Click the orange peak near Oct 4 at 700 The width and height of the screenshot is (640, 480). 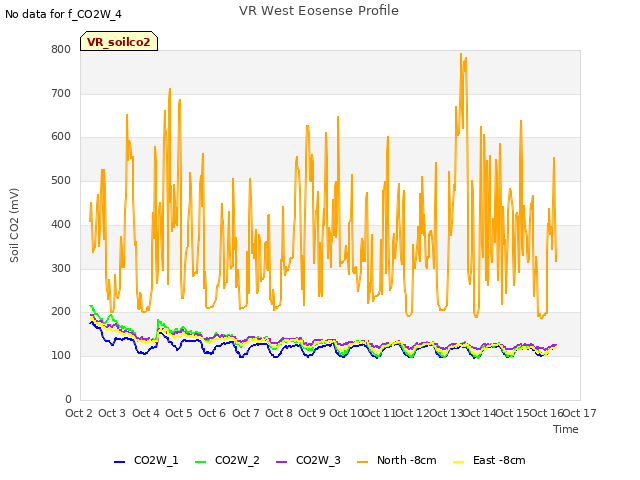170,89
